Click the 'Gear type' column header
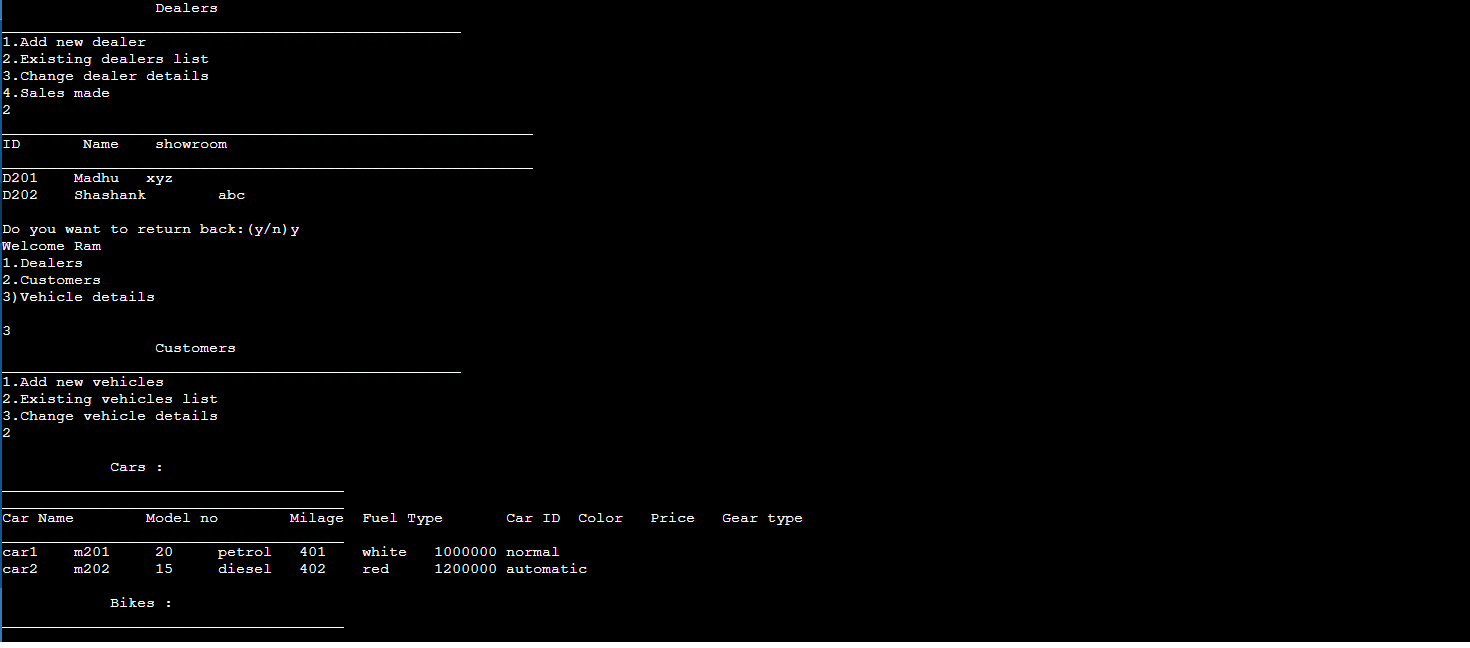 click(x=762, y=518)
